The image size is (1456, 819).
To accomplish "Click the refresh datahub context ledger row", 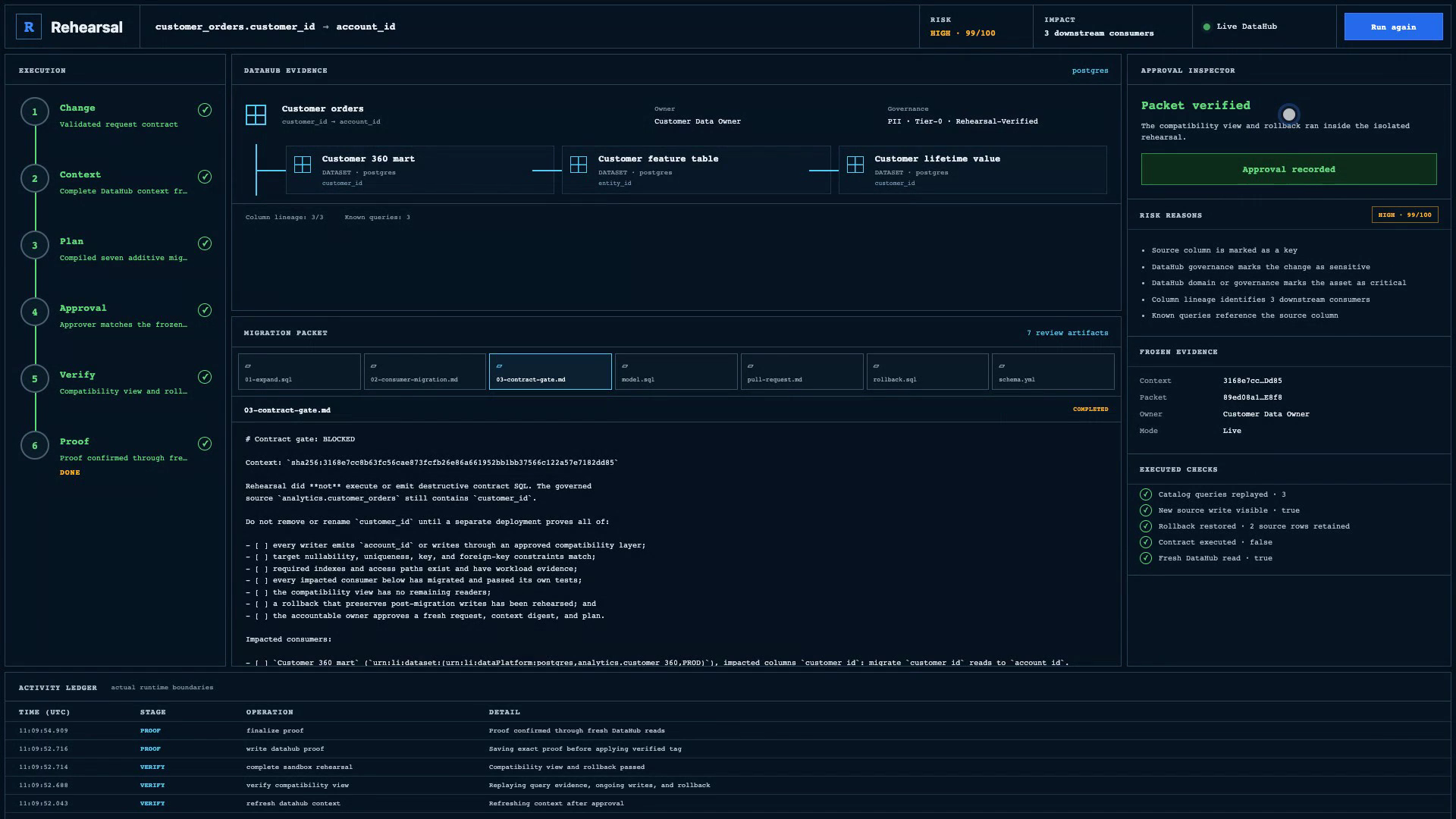I will pyautogui.click(x=728, y=804).
